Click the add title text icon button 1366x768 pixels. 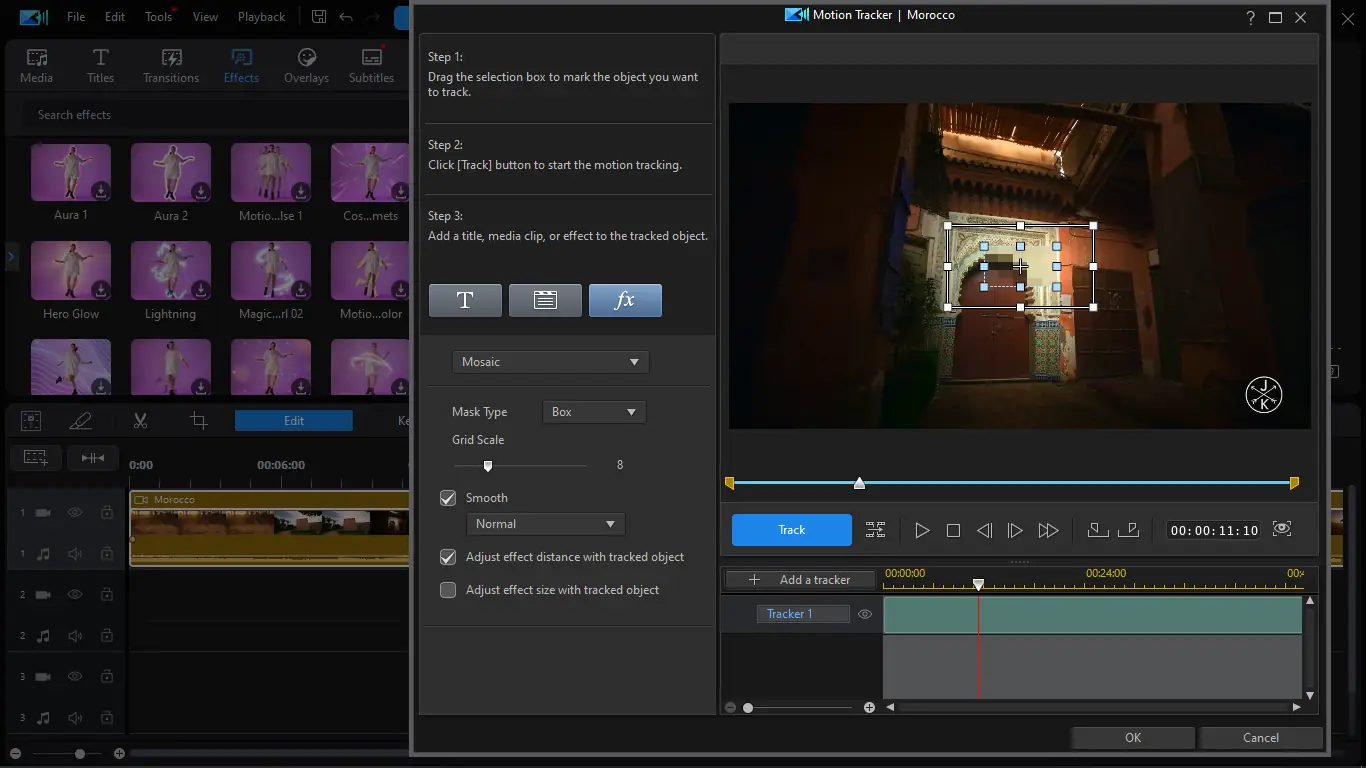tap(465, 301)
